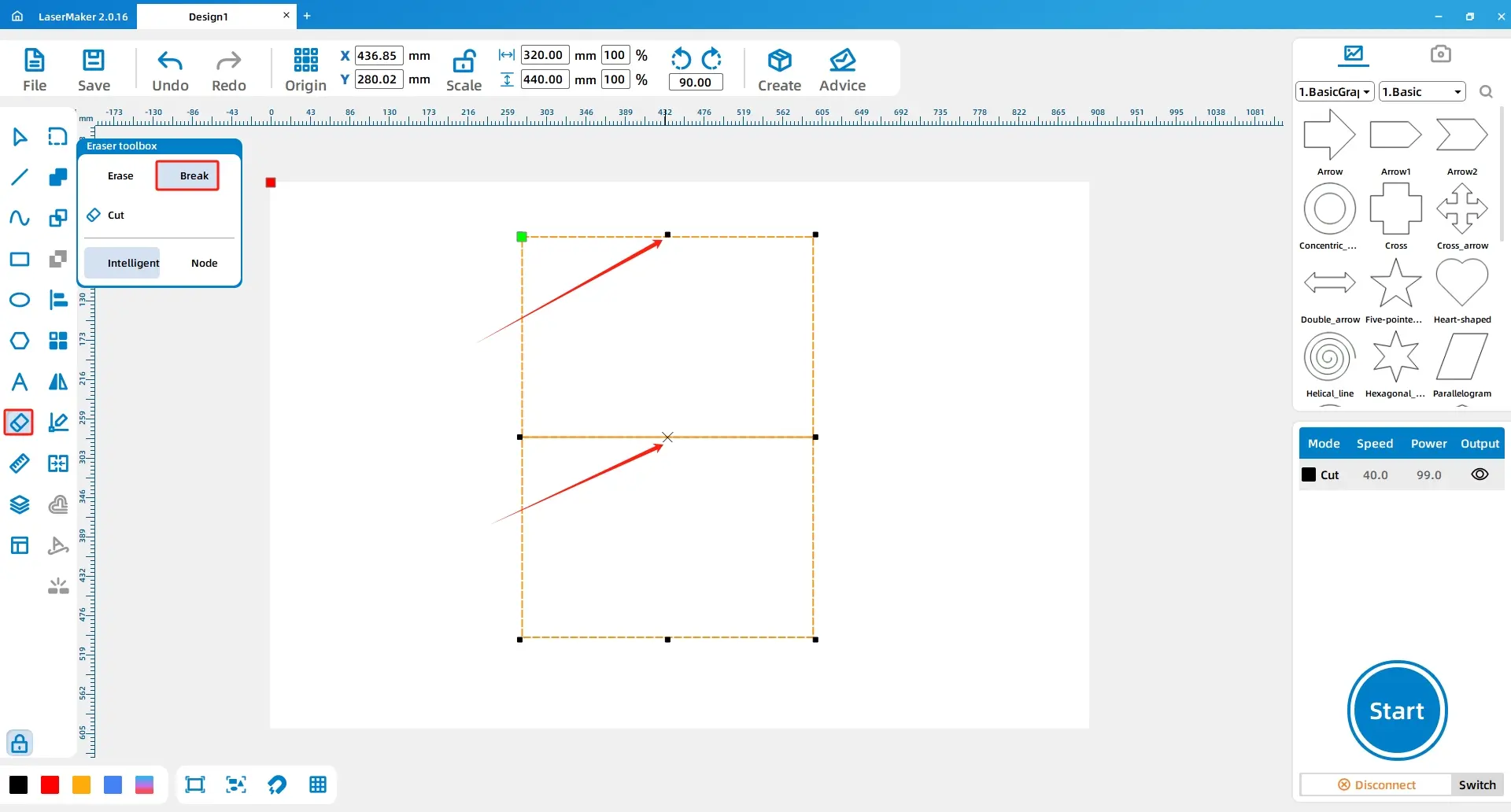Click the width 320.00 input field
Screen dimensions: 1511x812
545,55
